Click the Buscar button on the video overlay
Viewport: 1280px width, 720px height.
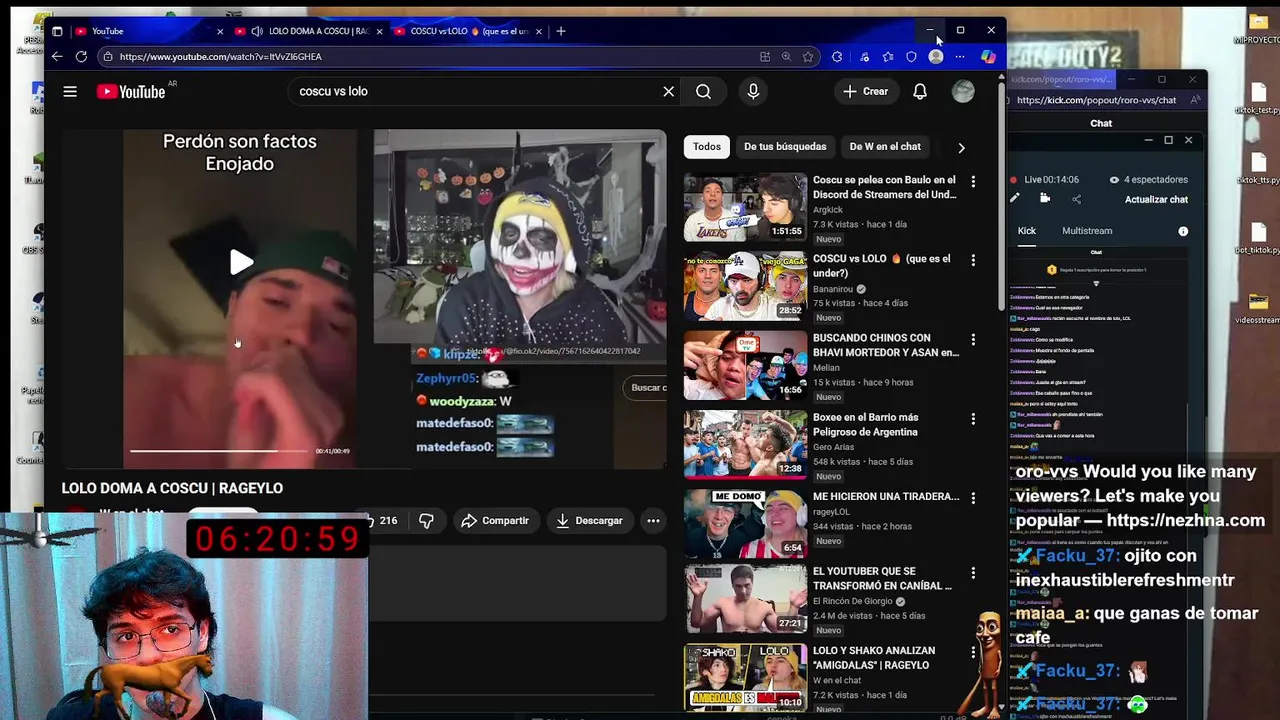coord(646,387)
